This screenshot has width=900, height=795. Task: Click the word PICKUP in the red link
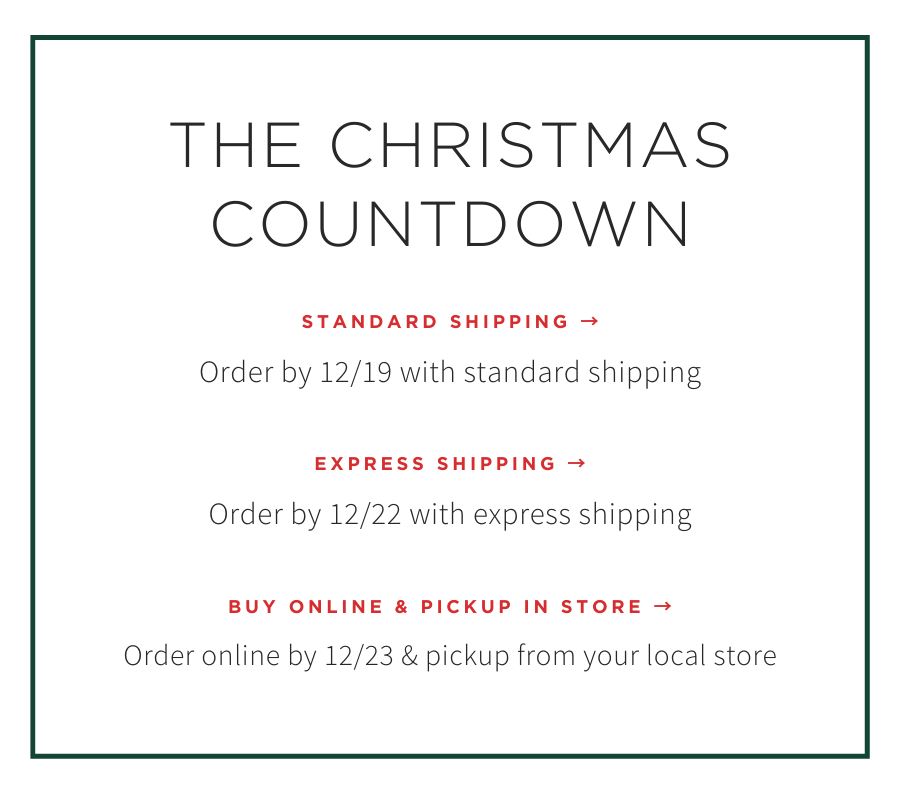click(466, 606)
